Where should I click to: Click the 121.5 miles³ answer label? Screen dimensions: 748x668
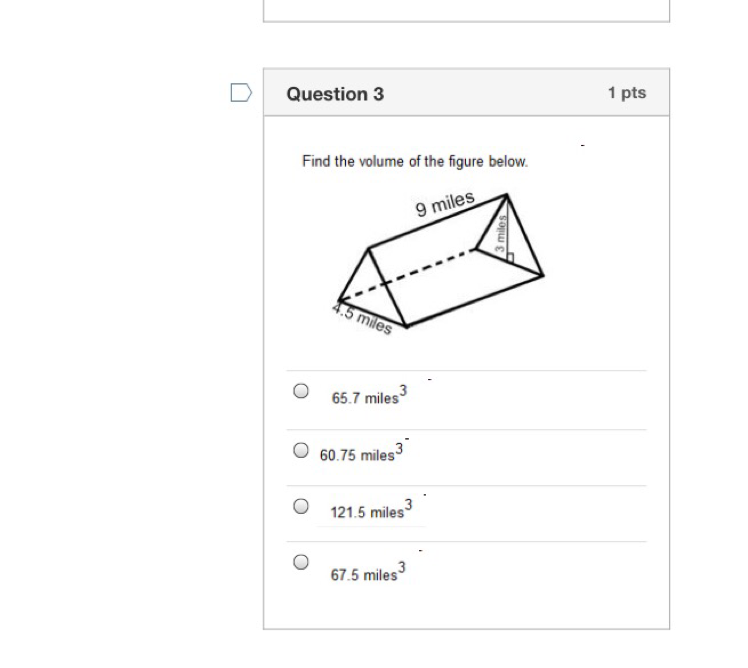pyautogui.click(x=370, y=511)
